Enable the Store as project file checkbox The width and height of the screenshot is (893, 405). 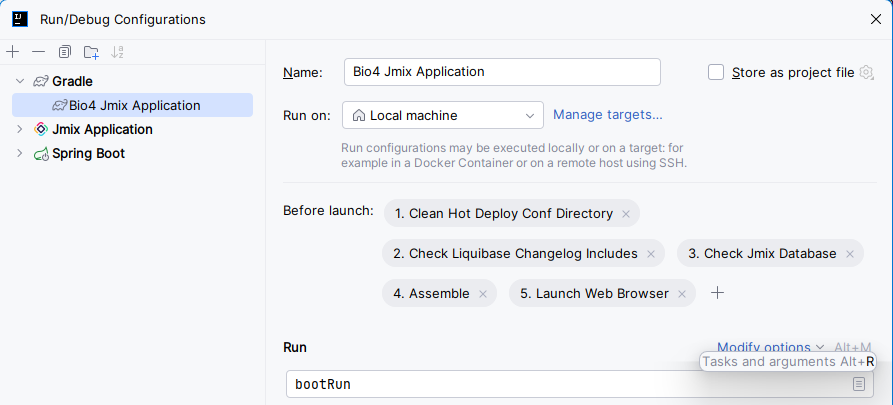pyautogui.click(x=716, y=72)
